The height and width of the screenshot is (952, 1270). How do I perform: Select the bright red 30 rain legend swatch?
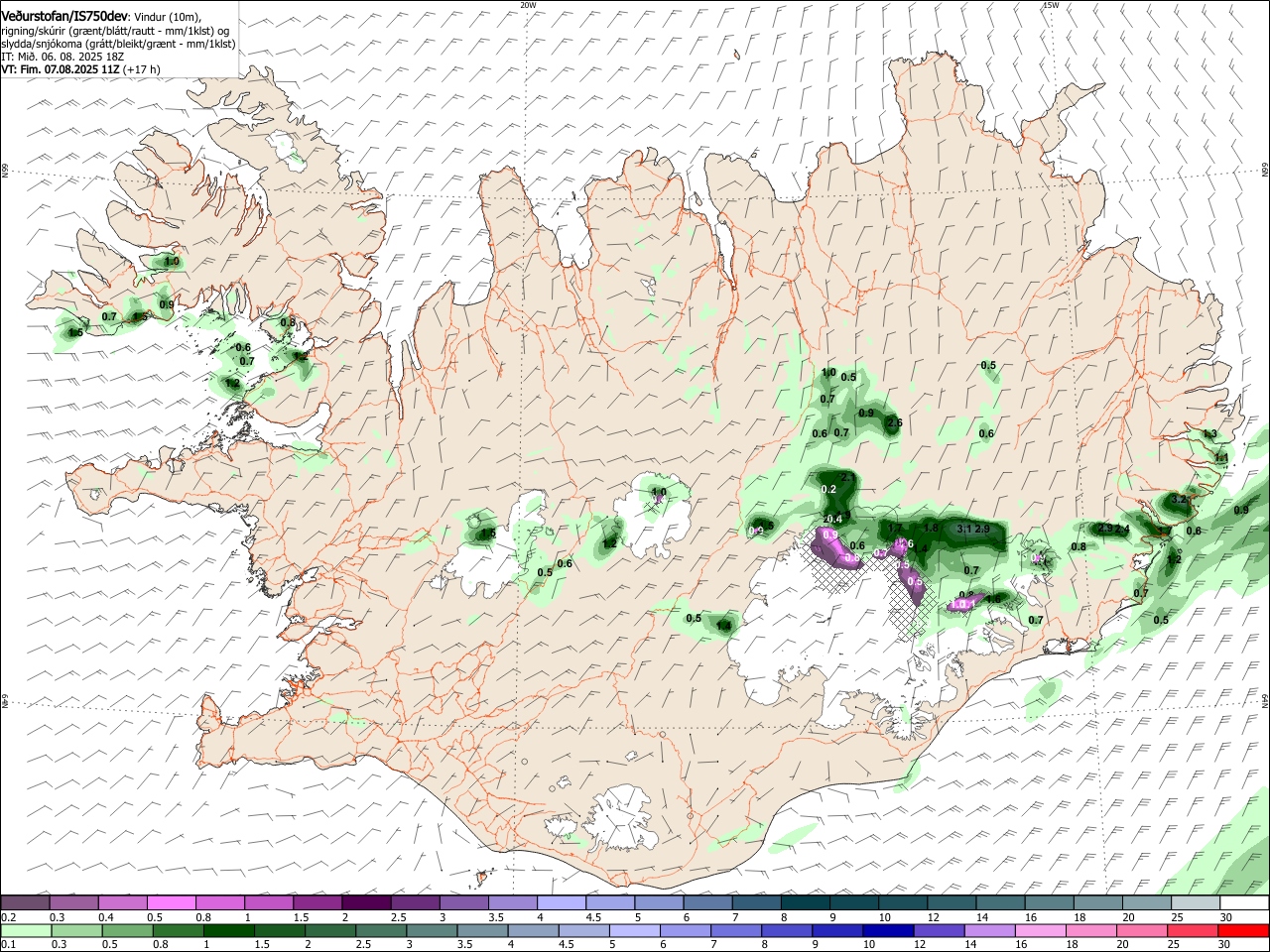tap(1244, 930)
